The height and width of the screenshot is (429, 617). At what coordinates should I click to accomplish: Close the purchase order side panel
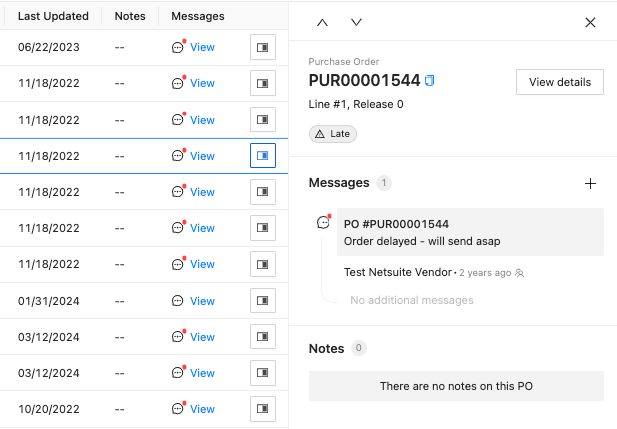tap(590, 22)
